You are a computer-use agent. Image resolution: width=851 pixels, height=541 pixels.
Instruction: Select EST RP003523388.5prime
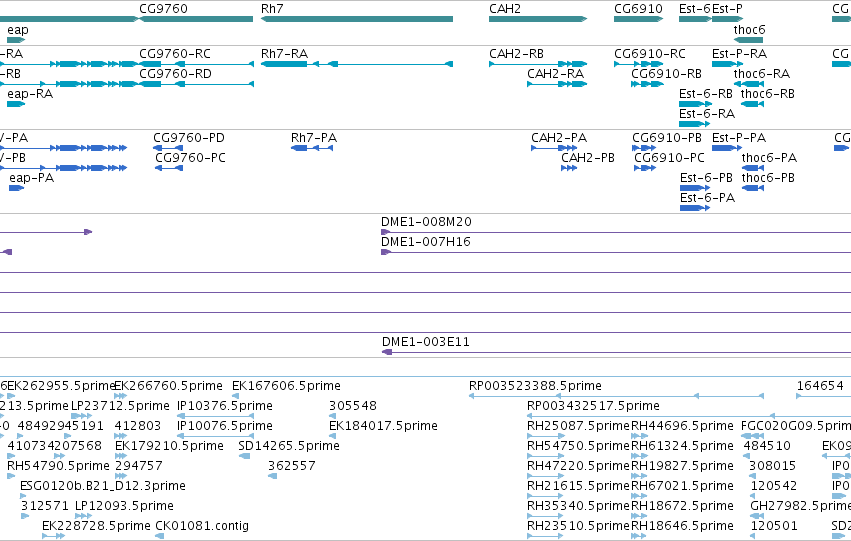617,396
